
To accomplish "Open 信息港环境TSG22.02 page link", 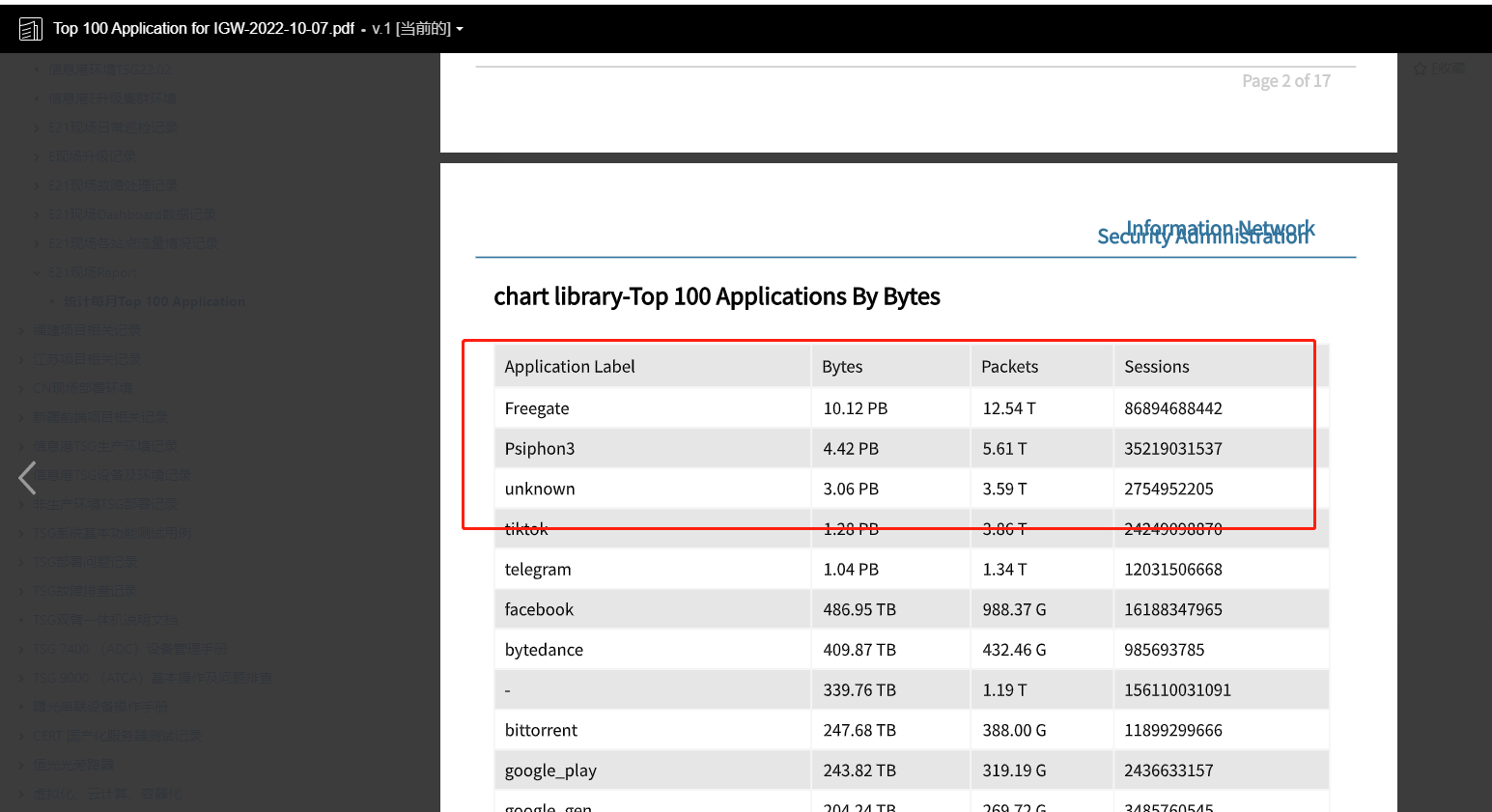I will 109,70.
